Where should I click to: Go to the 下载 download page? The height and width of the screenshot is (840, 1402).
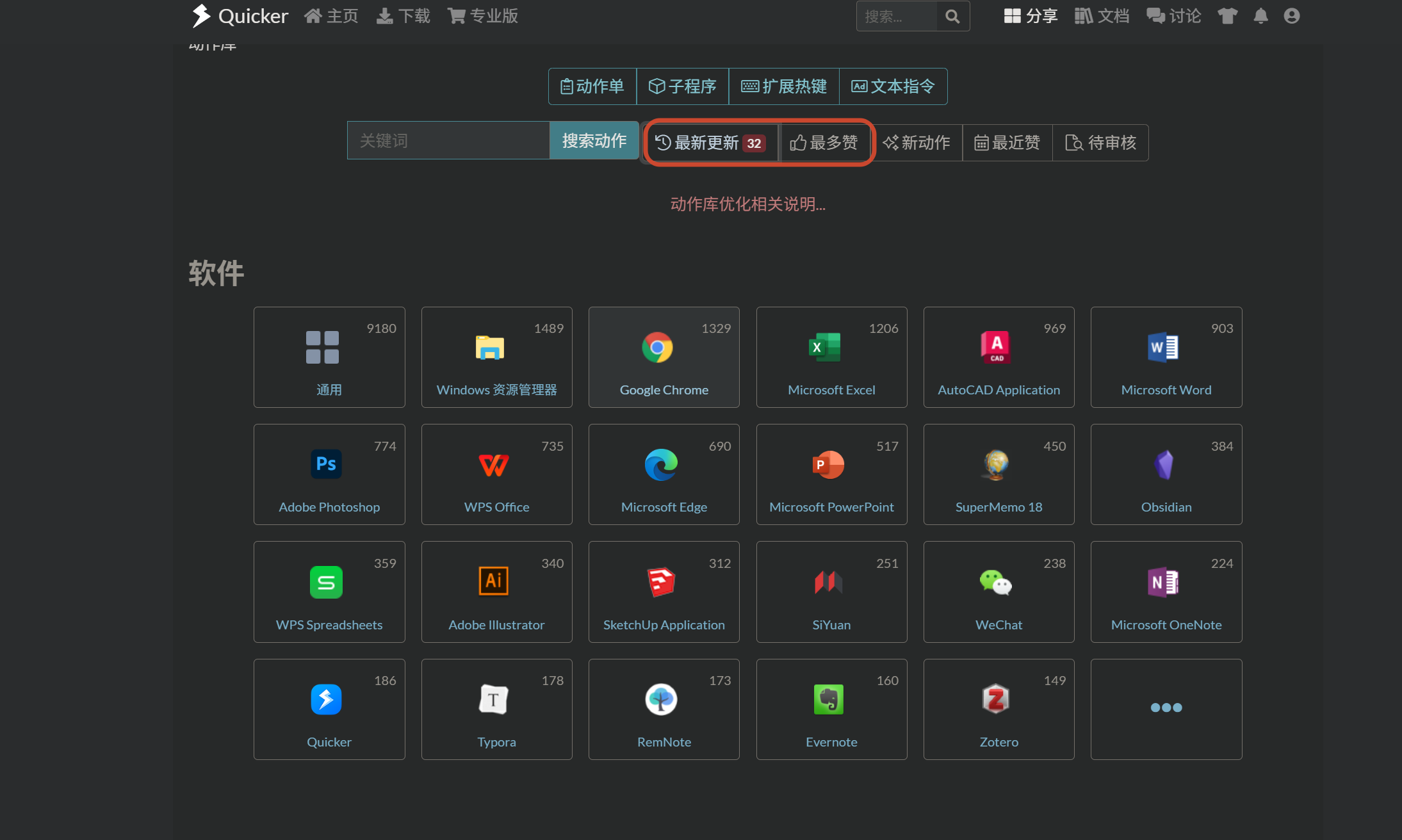[x=403, y=16]
